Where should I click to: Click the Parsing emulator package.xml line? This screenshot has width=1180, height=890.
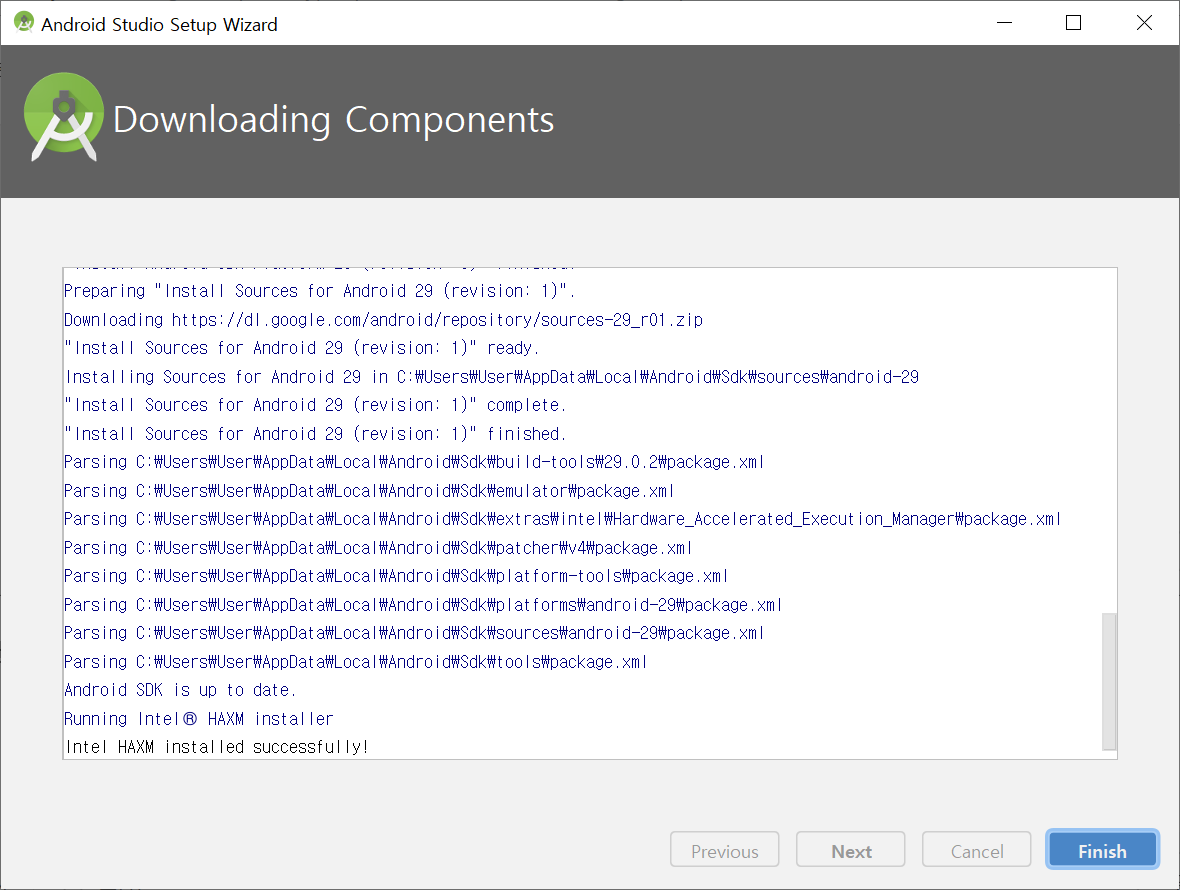pos(369,491)
